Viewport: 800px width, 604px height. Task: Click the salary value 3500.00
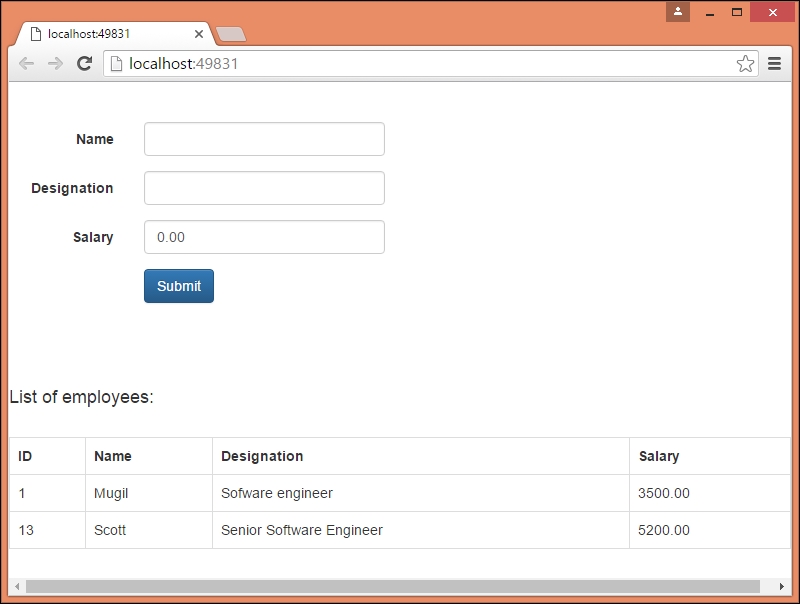[664, 493]
